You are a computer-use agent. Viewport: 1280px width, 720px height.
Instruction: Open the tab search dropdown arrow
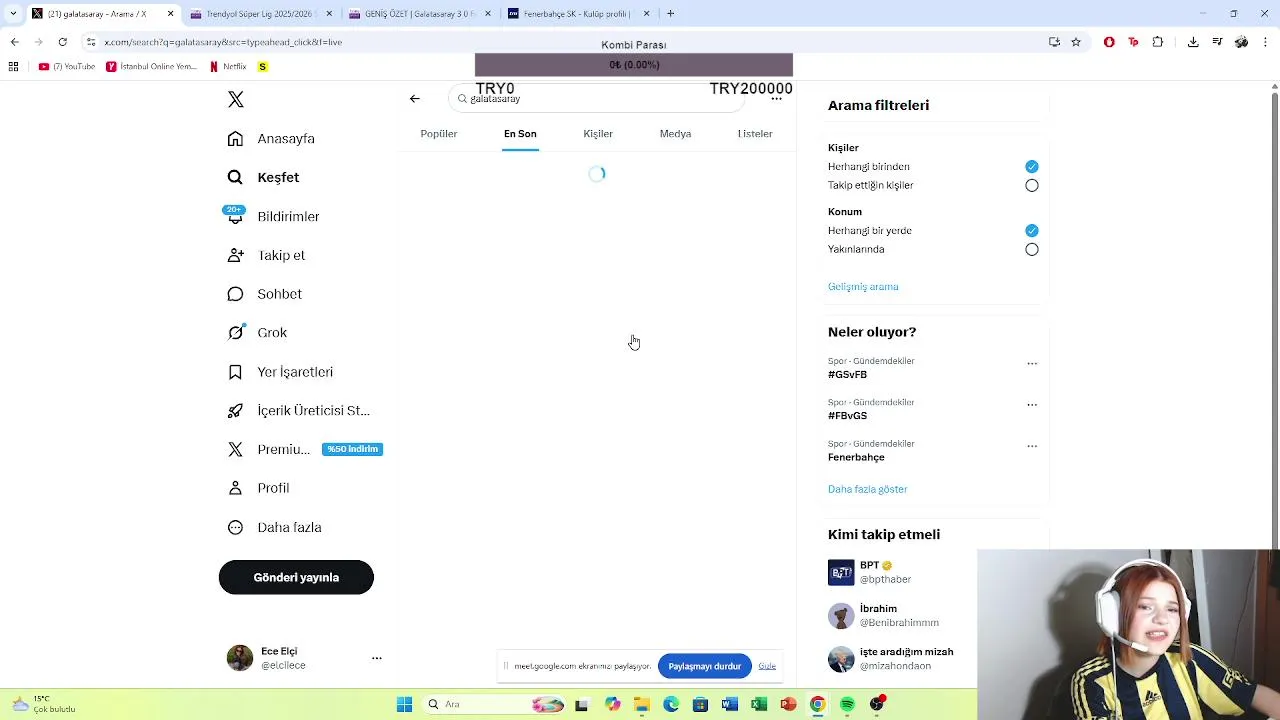pyautogui.click(x=13, y=14)
